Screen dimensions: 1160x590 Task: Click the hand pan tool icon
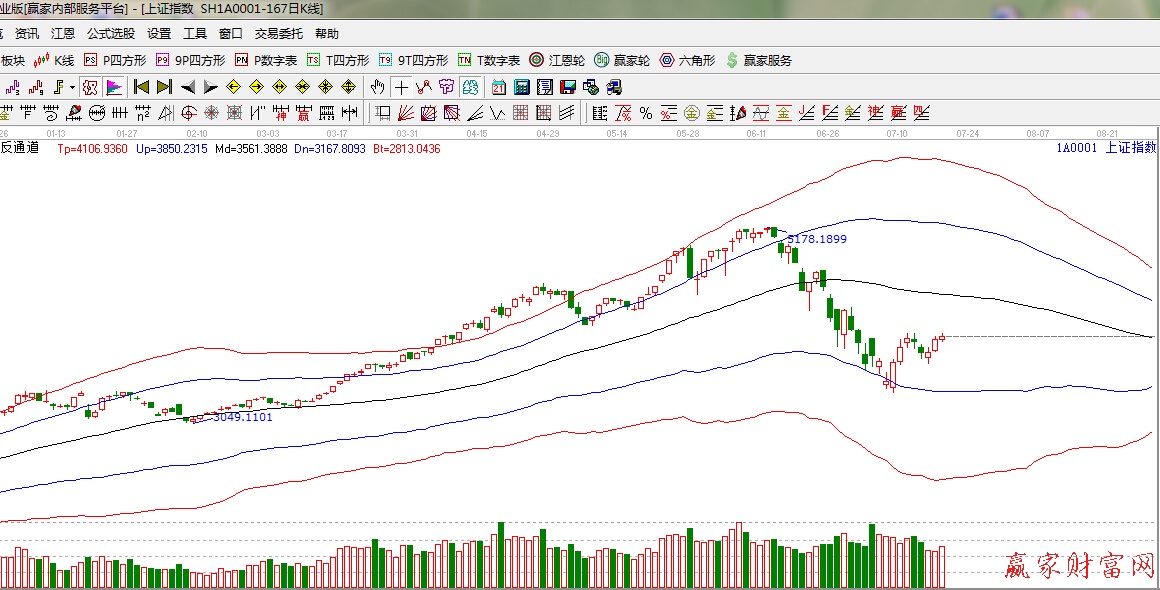[377, 87]
